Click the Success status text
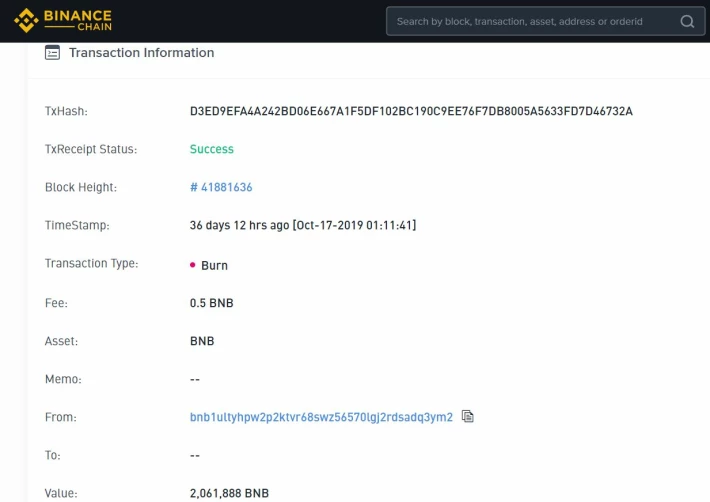This screenshot has height=502, width=710. click(x=211, y=149)
